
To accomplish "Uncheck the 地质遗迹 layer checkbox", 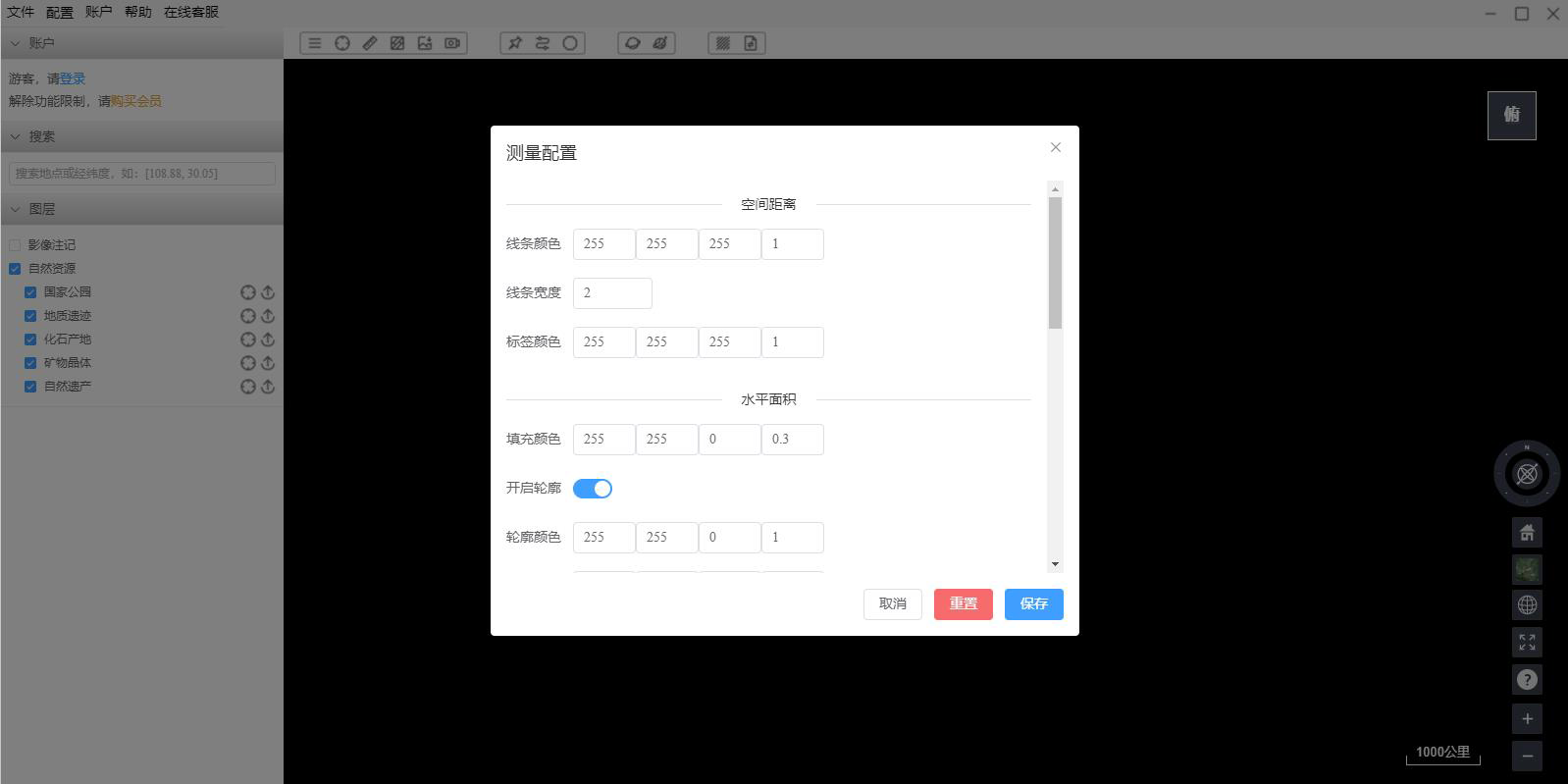I will click(30, 316).
